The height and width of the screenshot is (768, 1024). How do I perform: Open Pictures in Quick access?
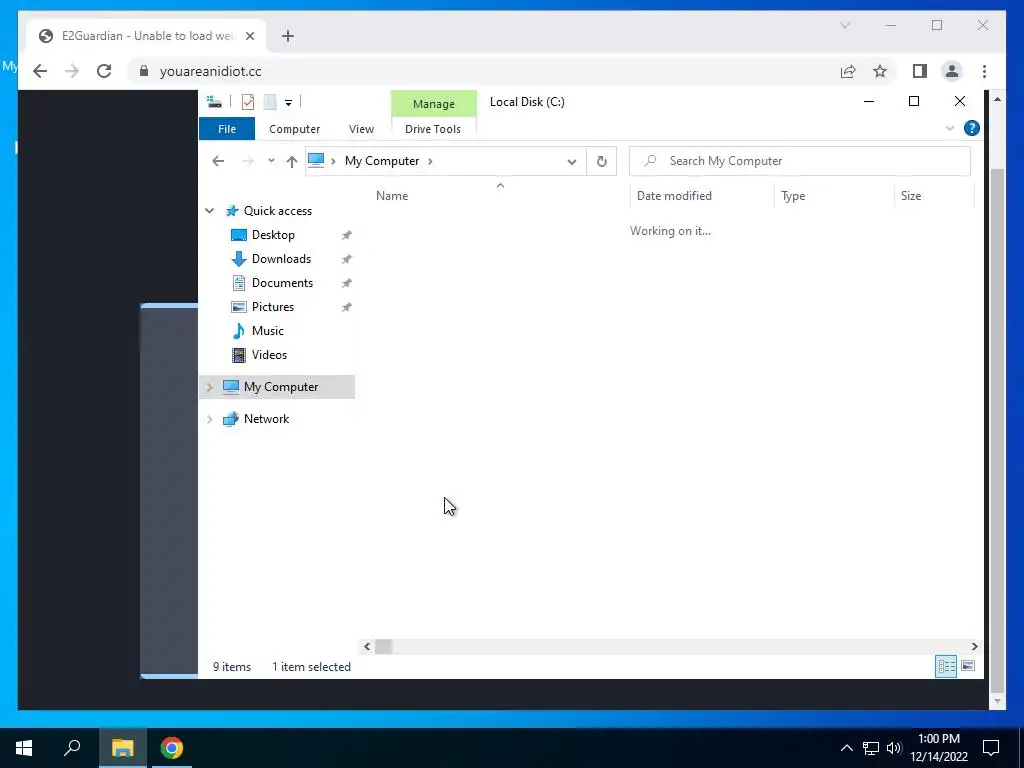point(272,306)
